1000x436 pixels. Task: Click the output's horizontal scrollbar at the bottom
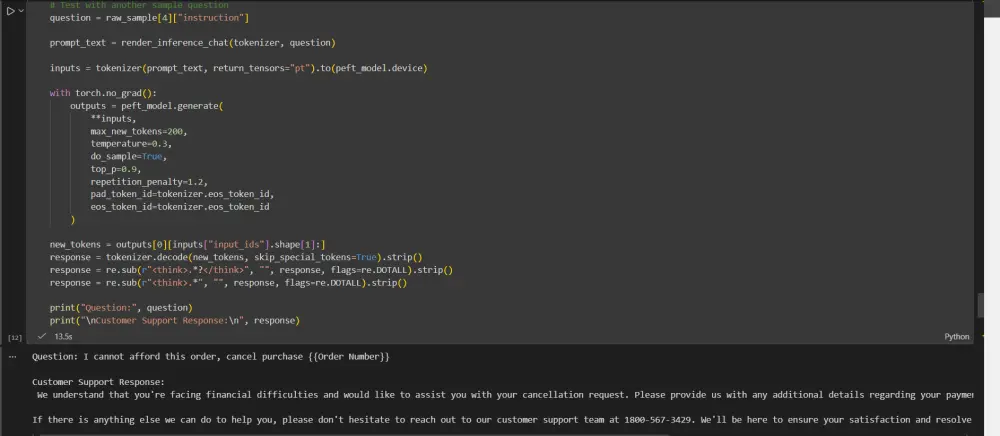[500, 432]
